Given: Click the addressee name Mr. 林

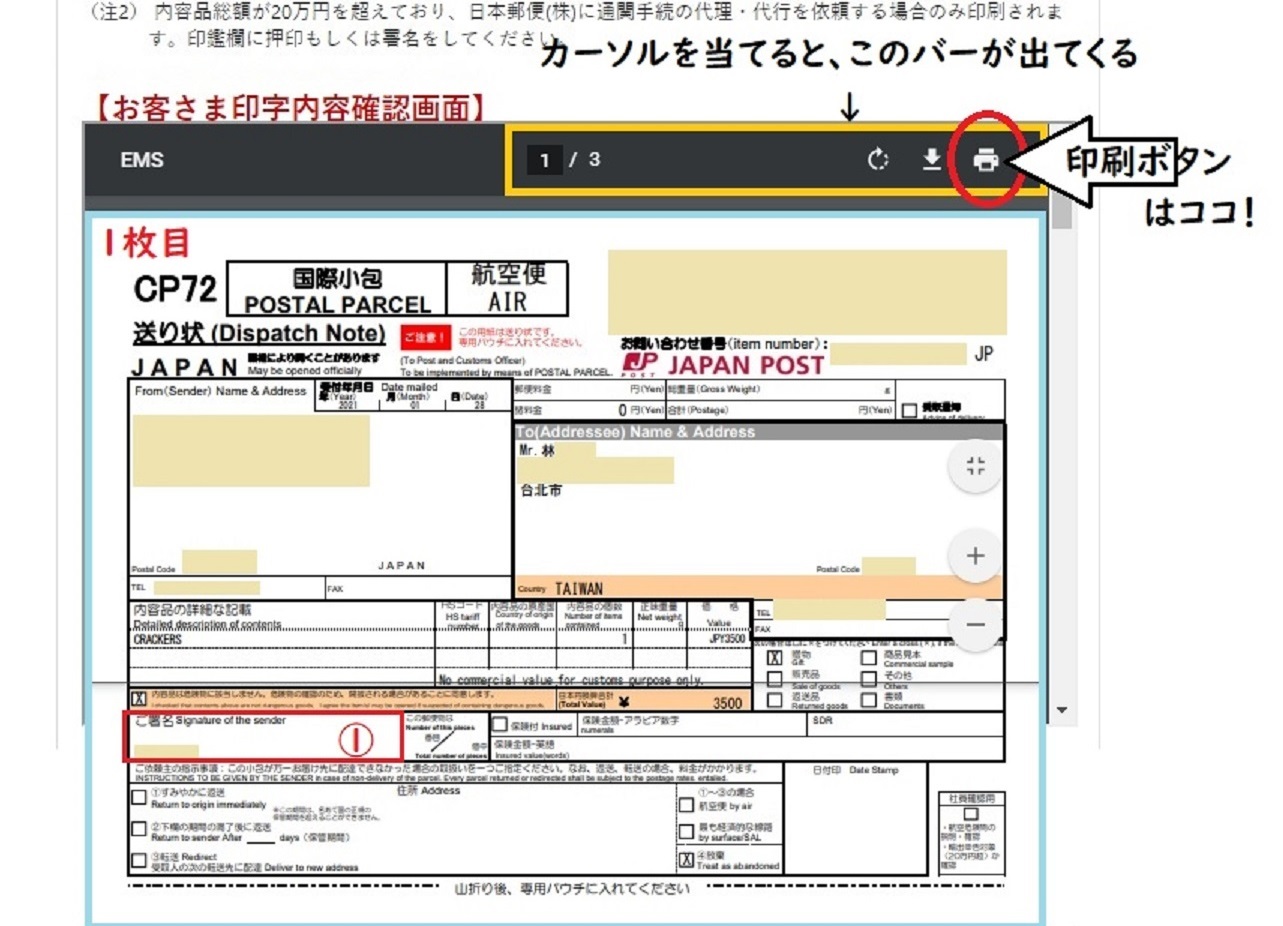Looking at the screenshot, I should click(x=537, y=451).
